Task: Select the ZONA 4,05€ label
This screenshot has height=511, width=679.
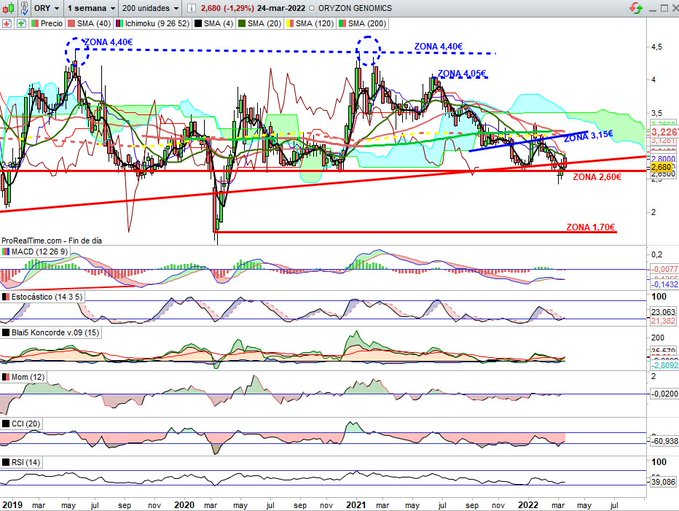Action: [x=462, y=74]
